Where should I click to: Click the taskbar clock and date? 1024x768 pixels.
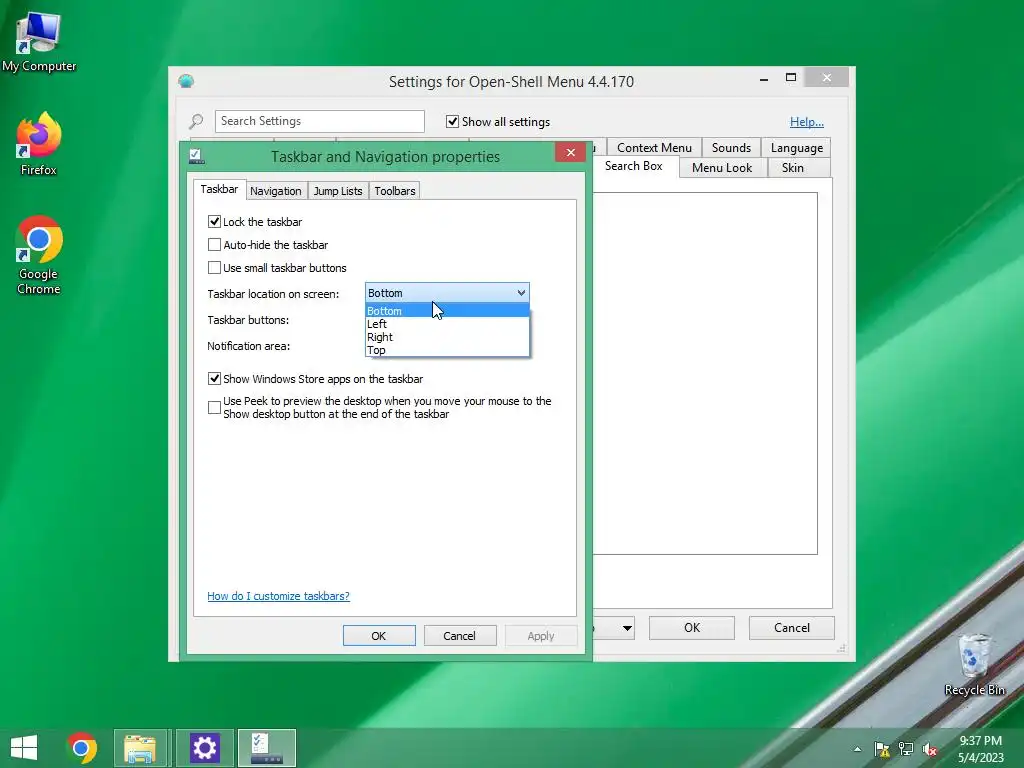pos(980,749)
